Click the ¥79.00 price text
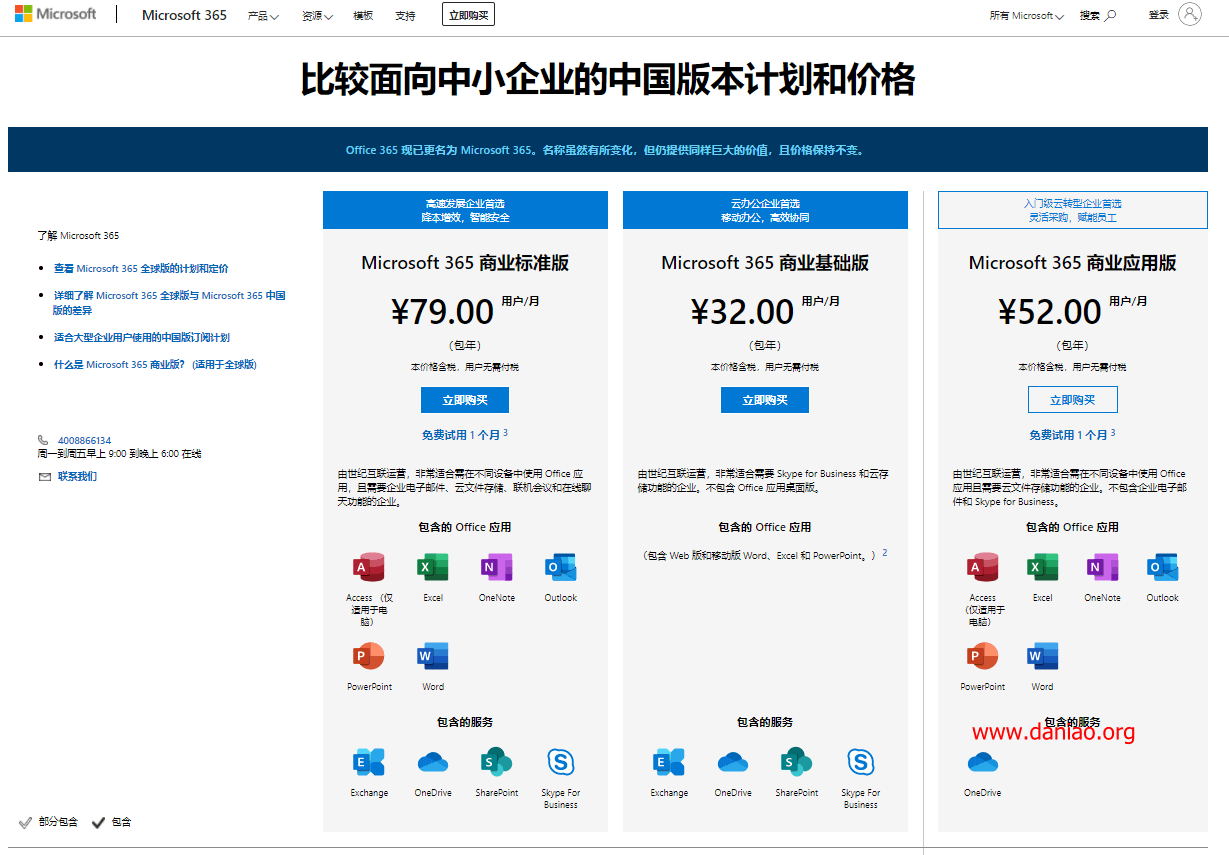 click(442, 312)
